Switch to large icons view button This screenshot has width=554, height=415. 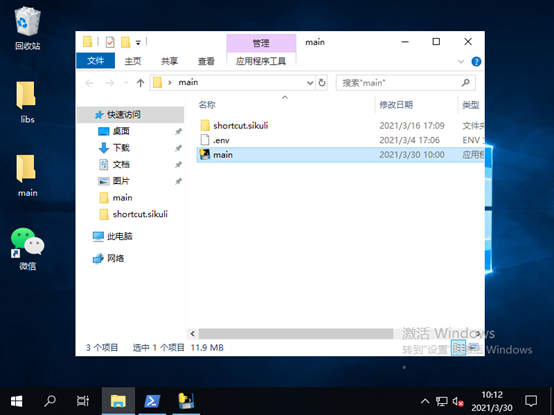pos(473,348)
